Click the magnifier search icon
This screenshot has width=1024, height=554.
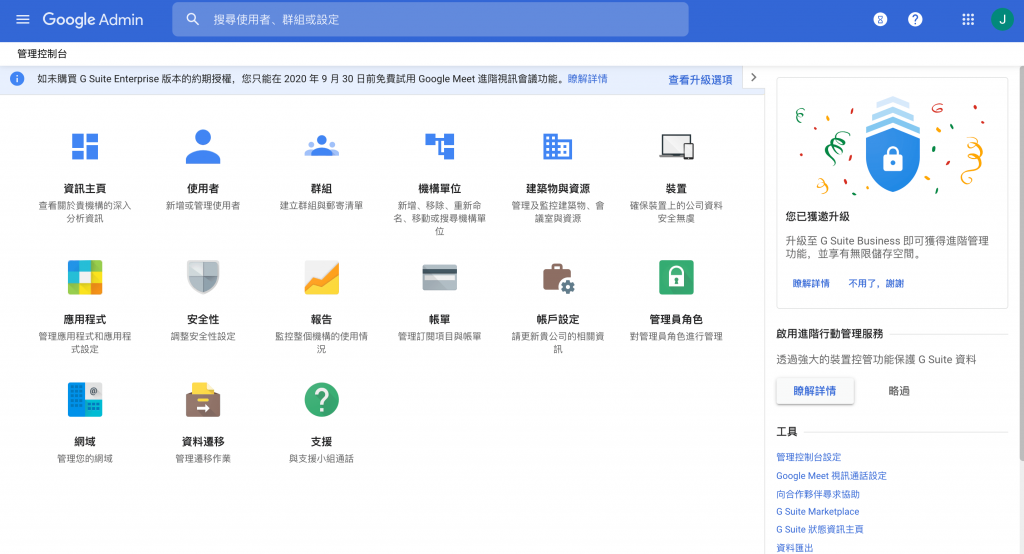coord(192,20)
